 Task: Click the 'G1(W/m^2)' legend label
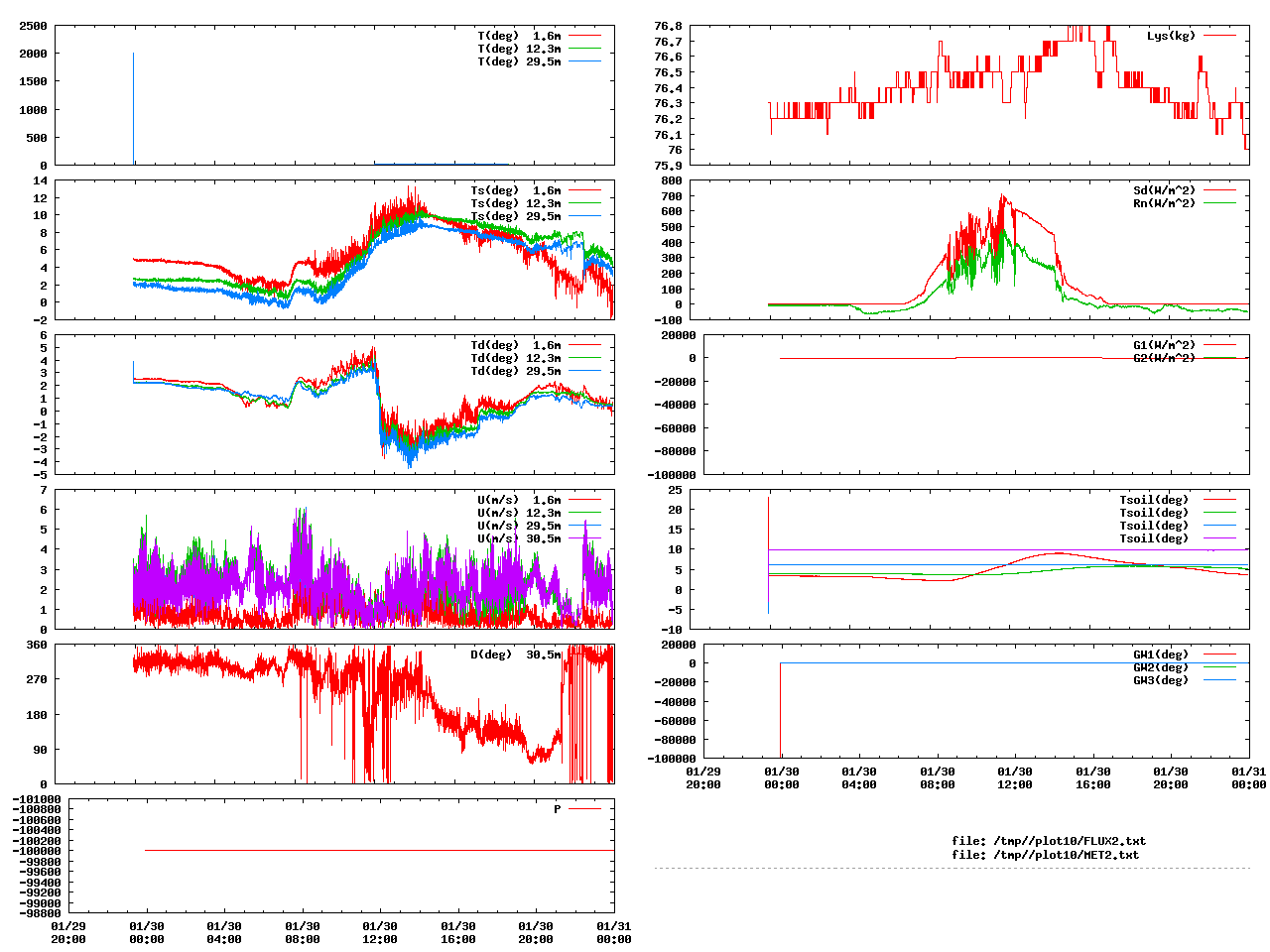click(1165, 345)
